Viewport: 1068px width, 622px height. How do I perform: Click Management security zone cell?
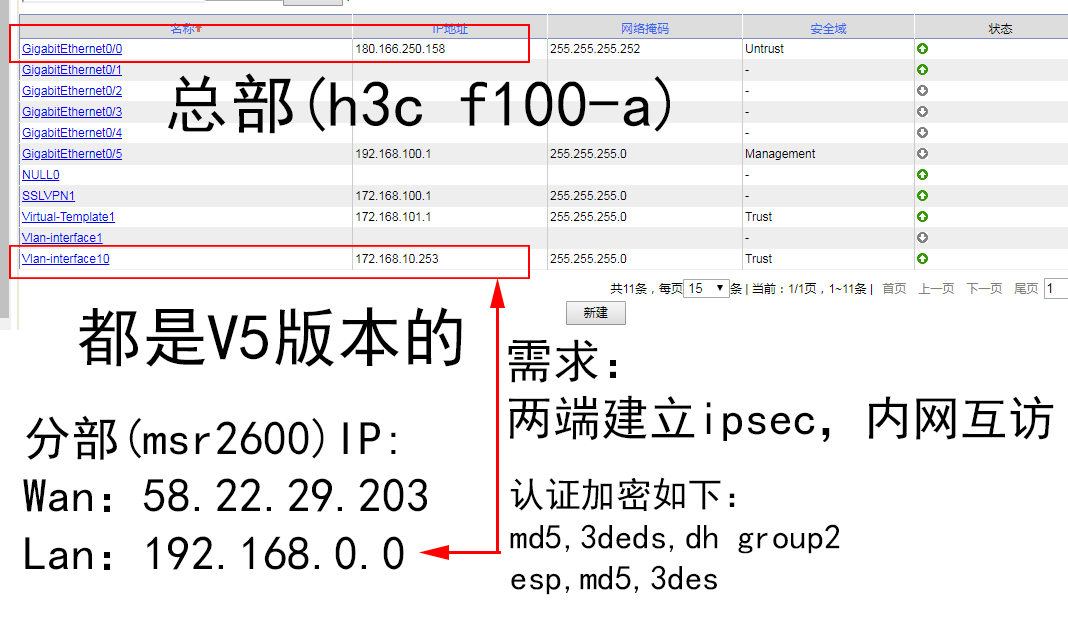pos(780,154)
